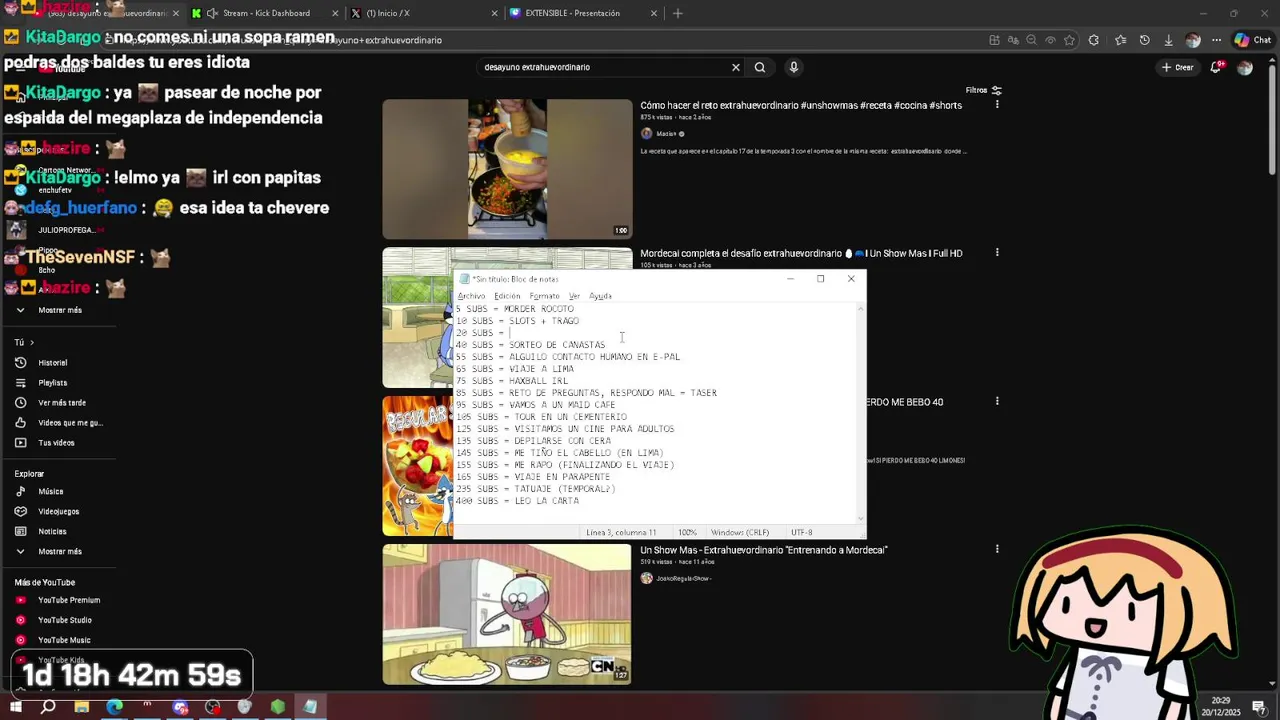Screen dimensions: 1280x720
Task: Open Notepad Edición menu
Action: point(507,296)
